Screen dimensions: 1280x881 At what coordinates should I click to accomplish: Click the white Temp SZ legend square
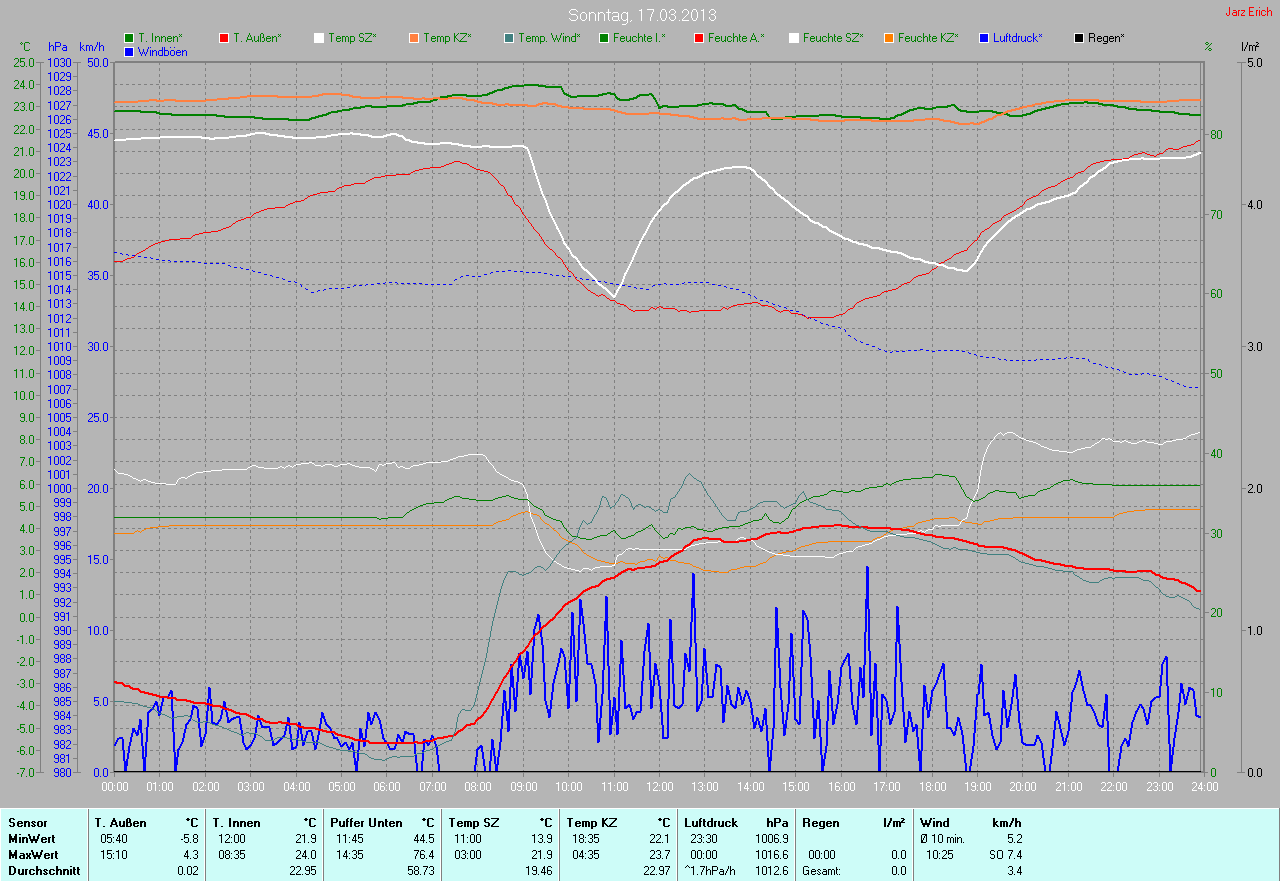(319, 38)
